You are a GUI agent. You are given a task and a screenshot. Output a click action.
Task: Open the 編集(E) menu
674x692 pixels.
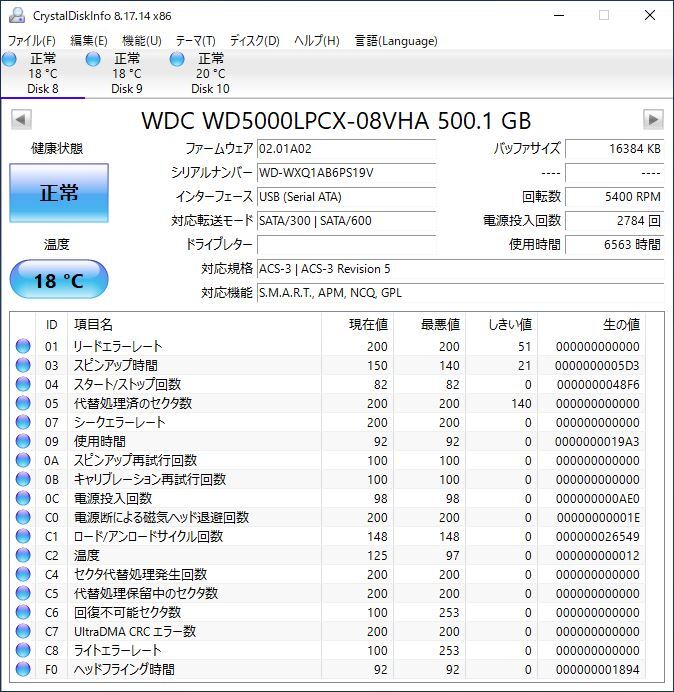(89, 41)
